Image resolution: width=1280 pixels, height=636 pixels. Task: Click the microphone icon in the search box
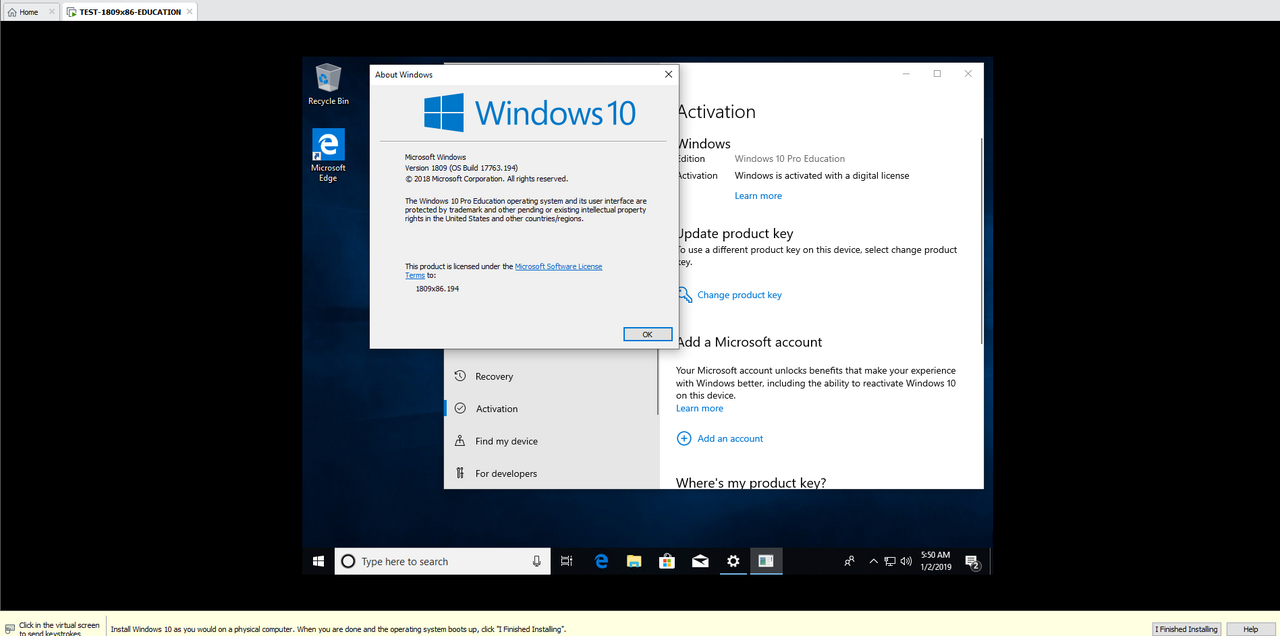coord(537,561)
